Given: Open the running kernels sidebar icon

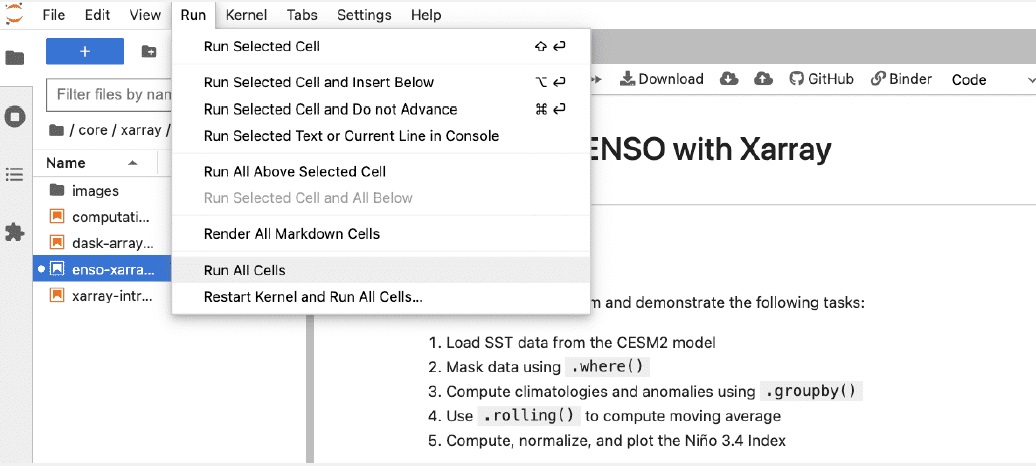Looking at the screenshot, I should click(15, 118).
